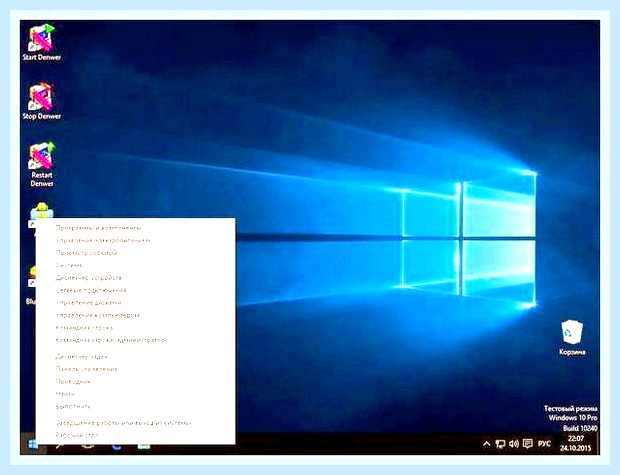Select Управление компьютером menu entry
This screenshot has width=620, height=475.
point(136,316)
